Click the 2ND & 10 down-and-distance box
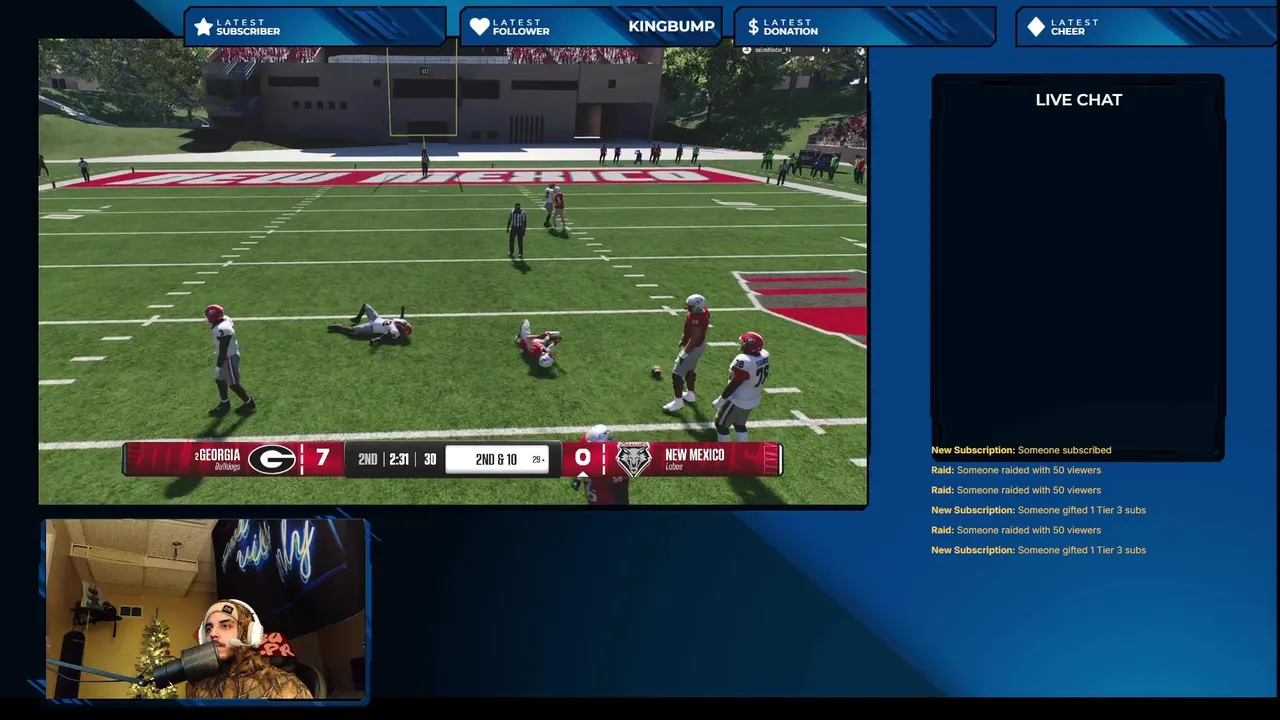This screenshot has width=1280, height=720. [497, 459]
